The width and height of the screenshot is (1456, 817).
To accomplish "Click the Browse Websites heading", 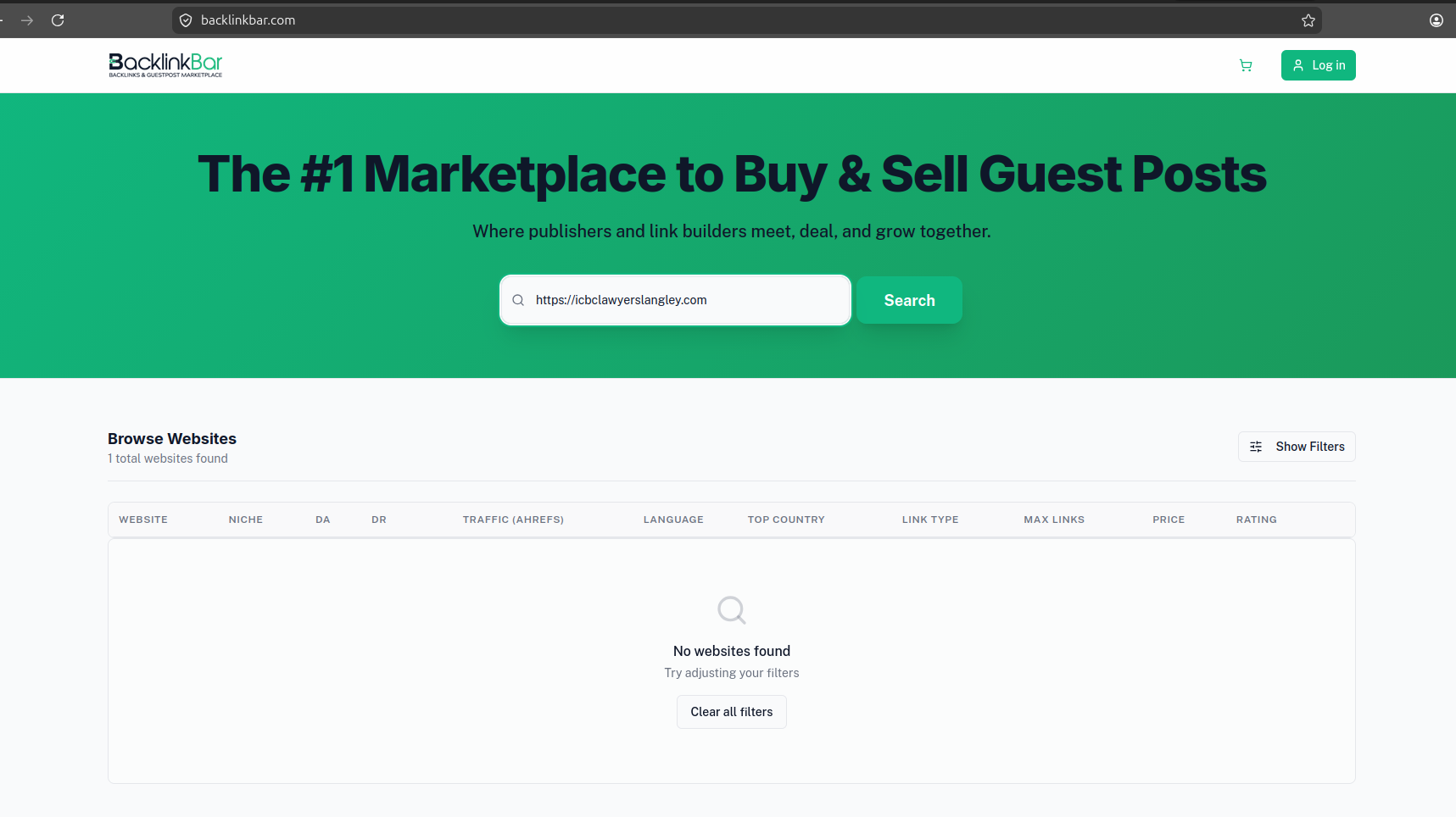I will (172, 439).
